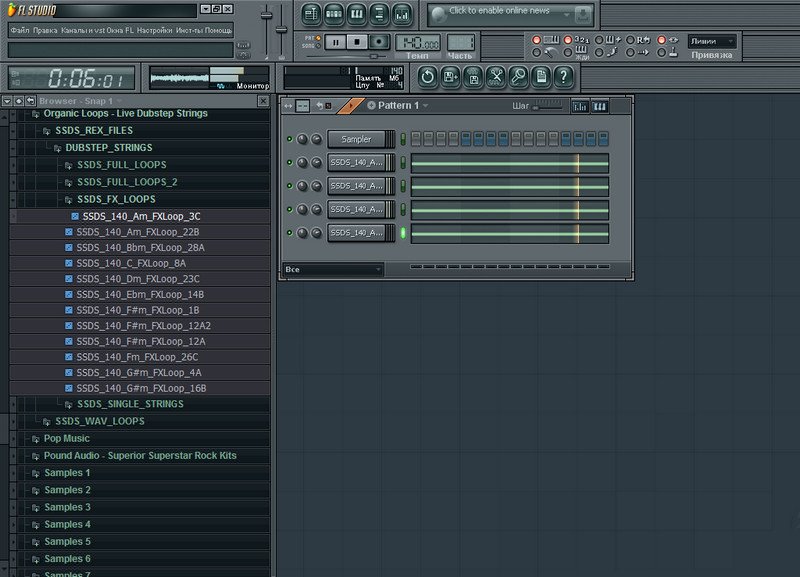800x577 pixels.
Task: Select the last channel's green selector LED
Action: pos(404,233)
